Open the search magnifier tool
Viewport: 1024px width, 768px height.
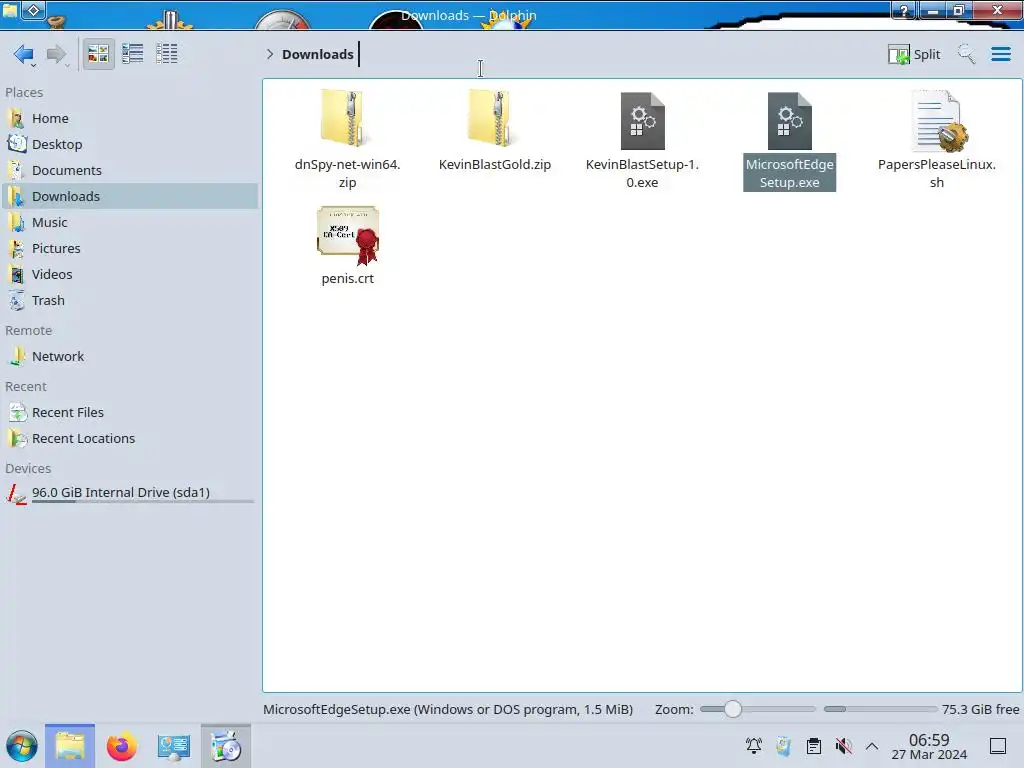pos(966,54)
